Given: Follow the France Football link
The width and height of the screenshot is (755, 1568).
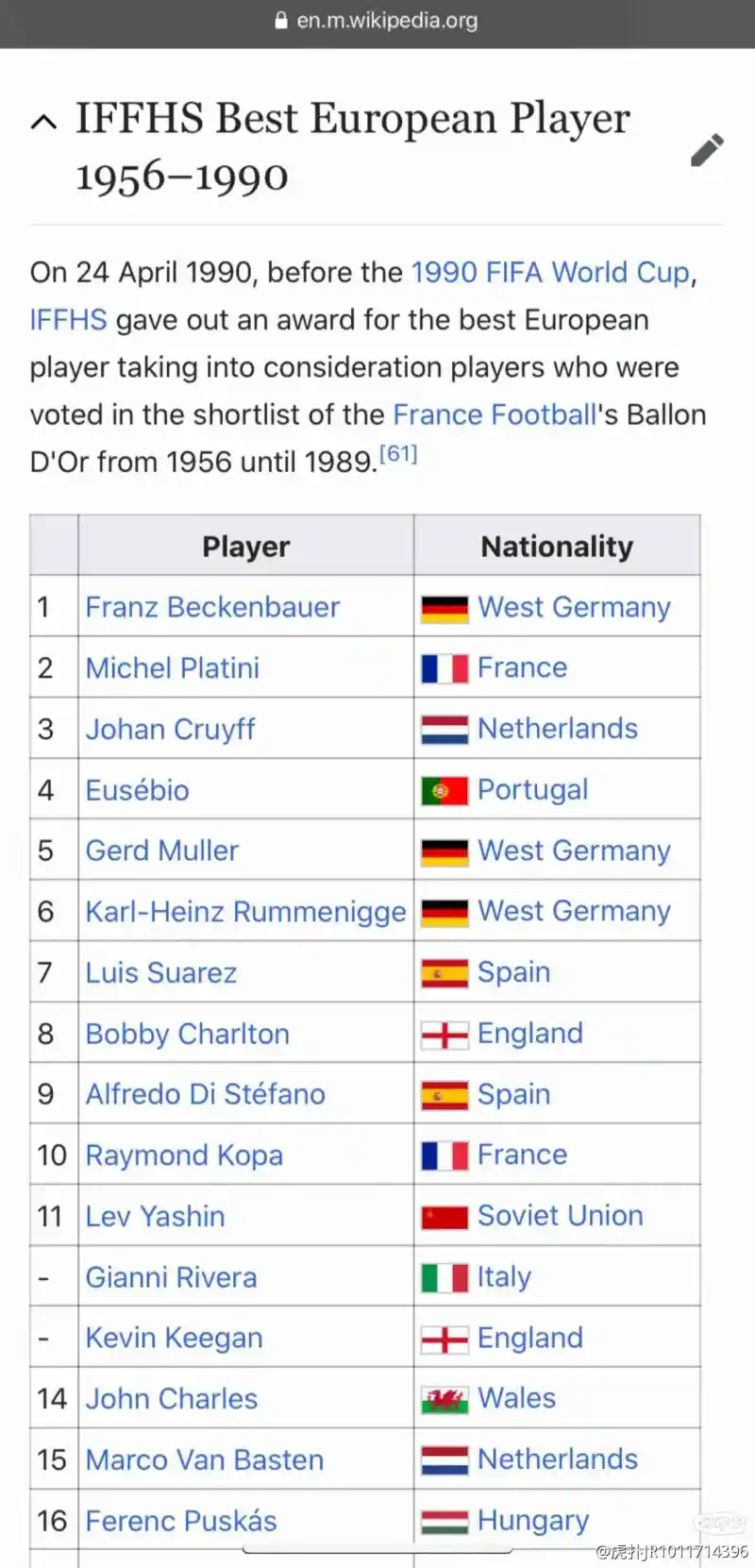Looking at the screenshot, I should [495, 414].
